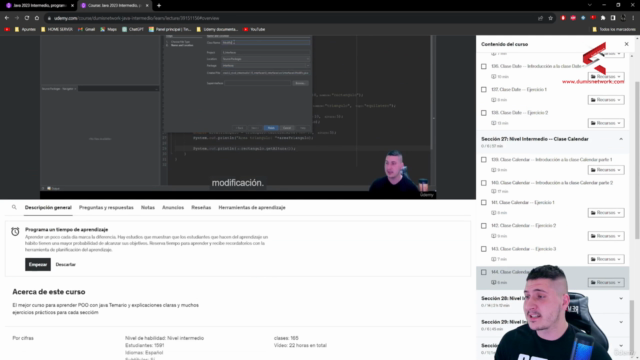Open the tab search chevron in title bar
640x360 pixels.
click(x=589, y=5)
